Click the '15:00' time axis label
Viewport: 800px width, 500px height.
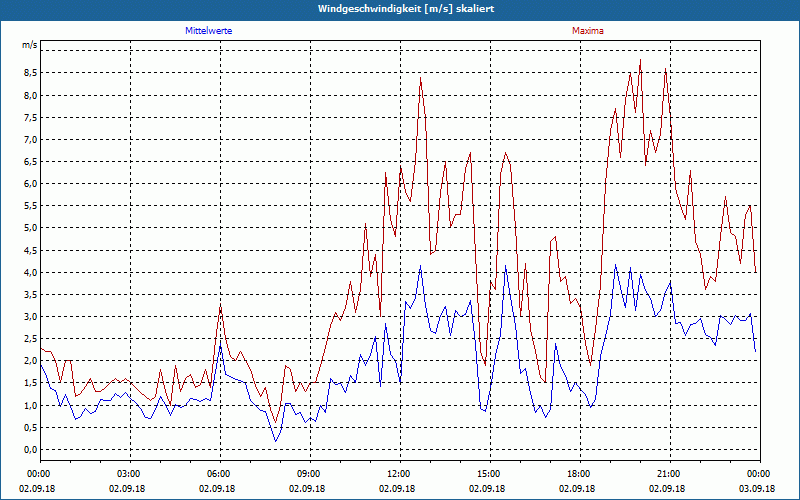tap(490, 474)
